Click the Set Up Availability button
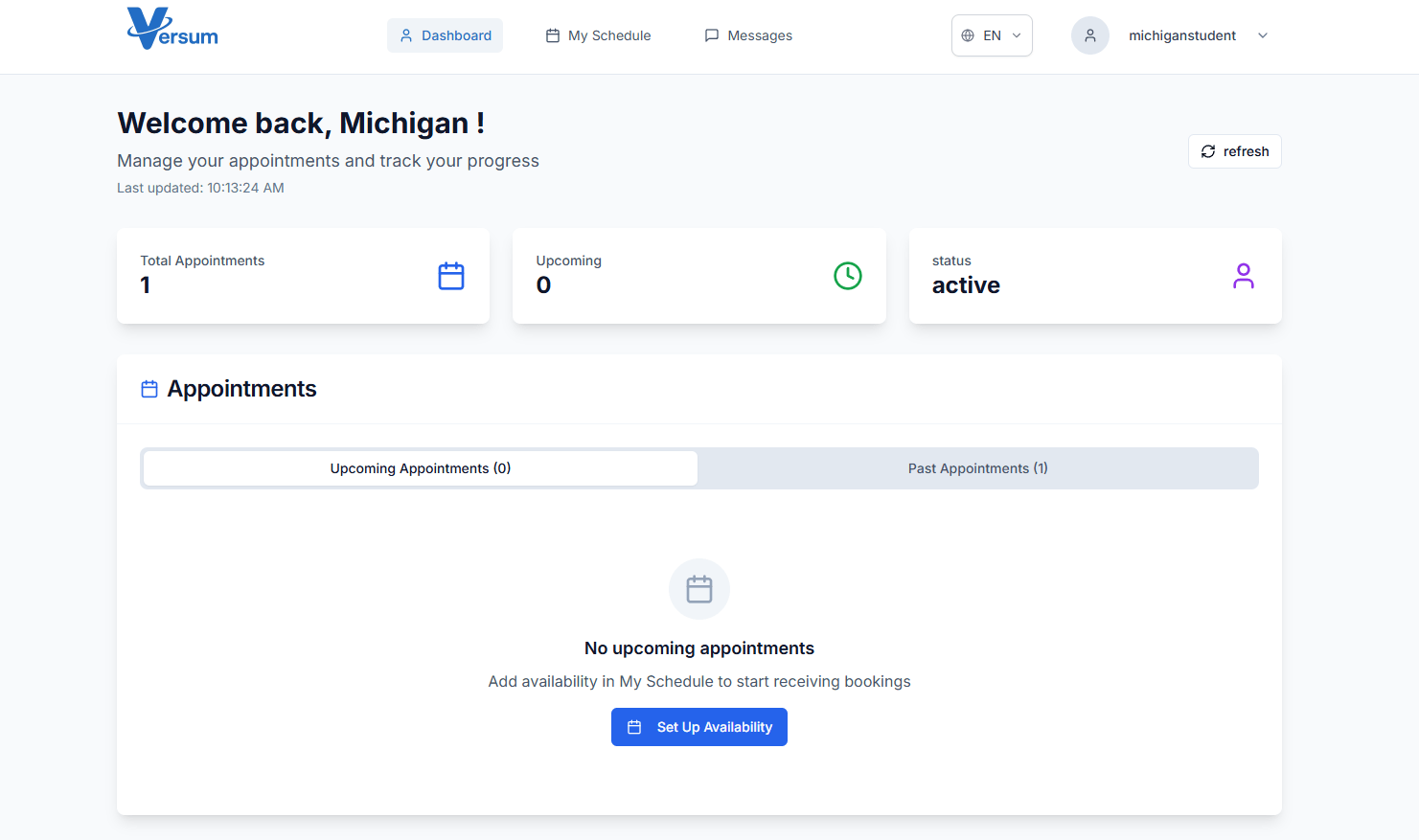Image resolution: width=1419 pixels, height=840 pixels. pyautogui.click(x=699, y=727)
